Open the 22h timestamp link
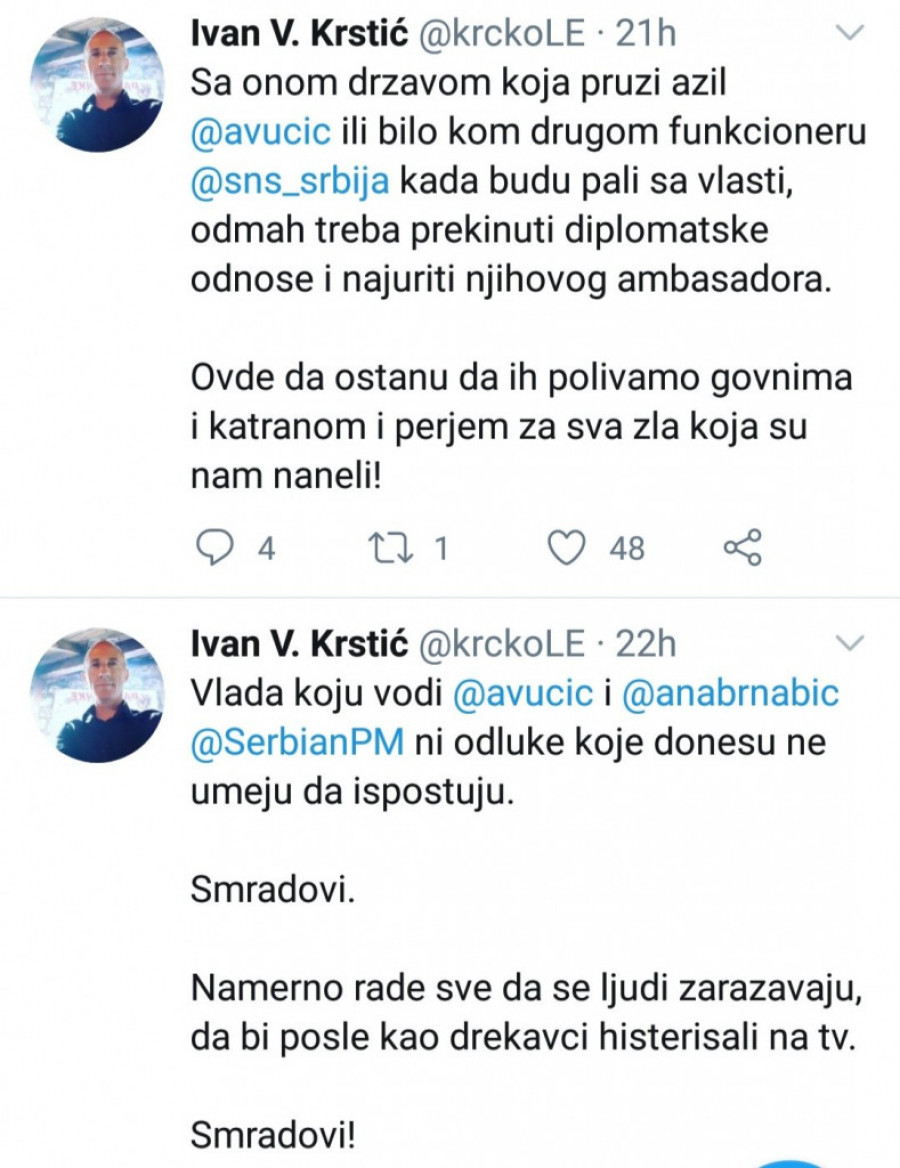The image size is (900, 1168). coord(648,645)
